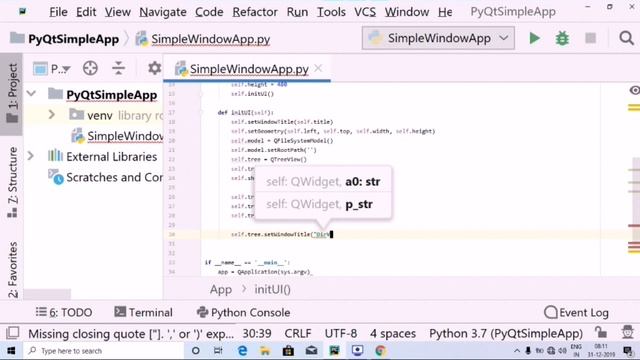Click the Stop process button
640x360 pixels.
(590, 38)
